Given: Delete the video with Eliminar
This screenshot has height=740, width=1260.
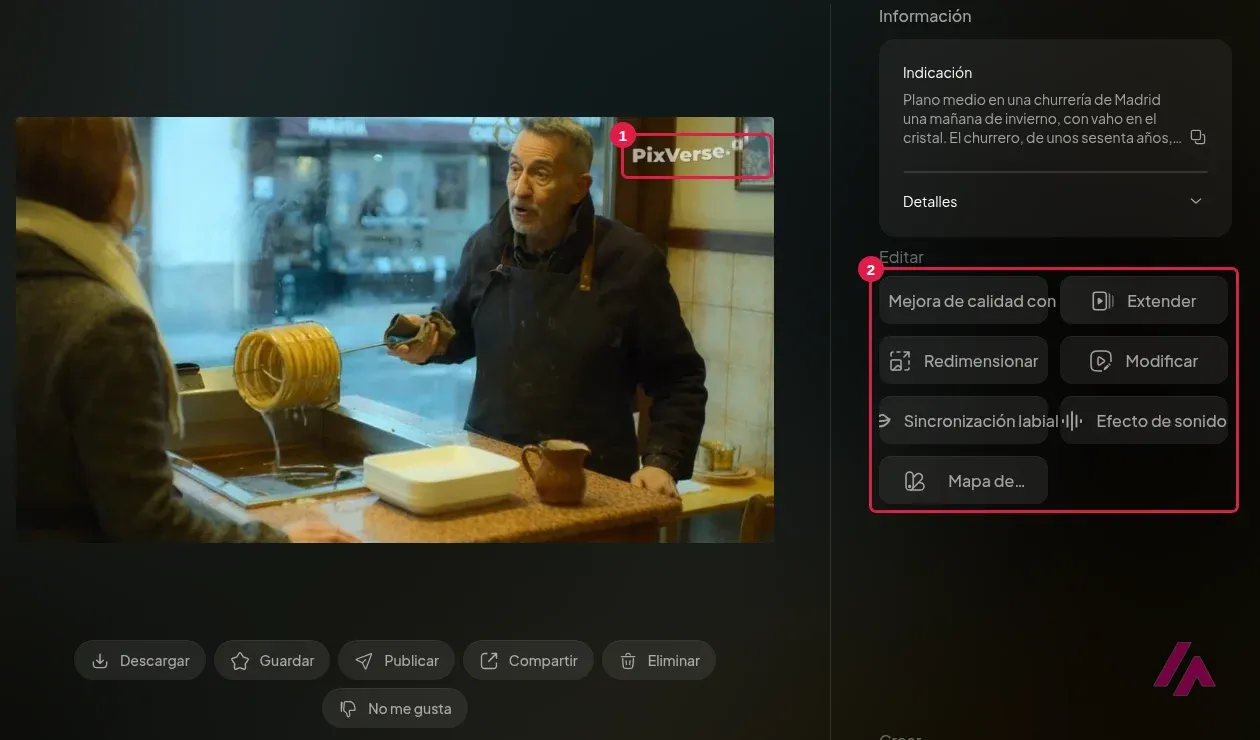Looking at the screenshot, I should (658, 661).
